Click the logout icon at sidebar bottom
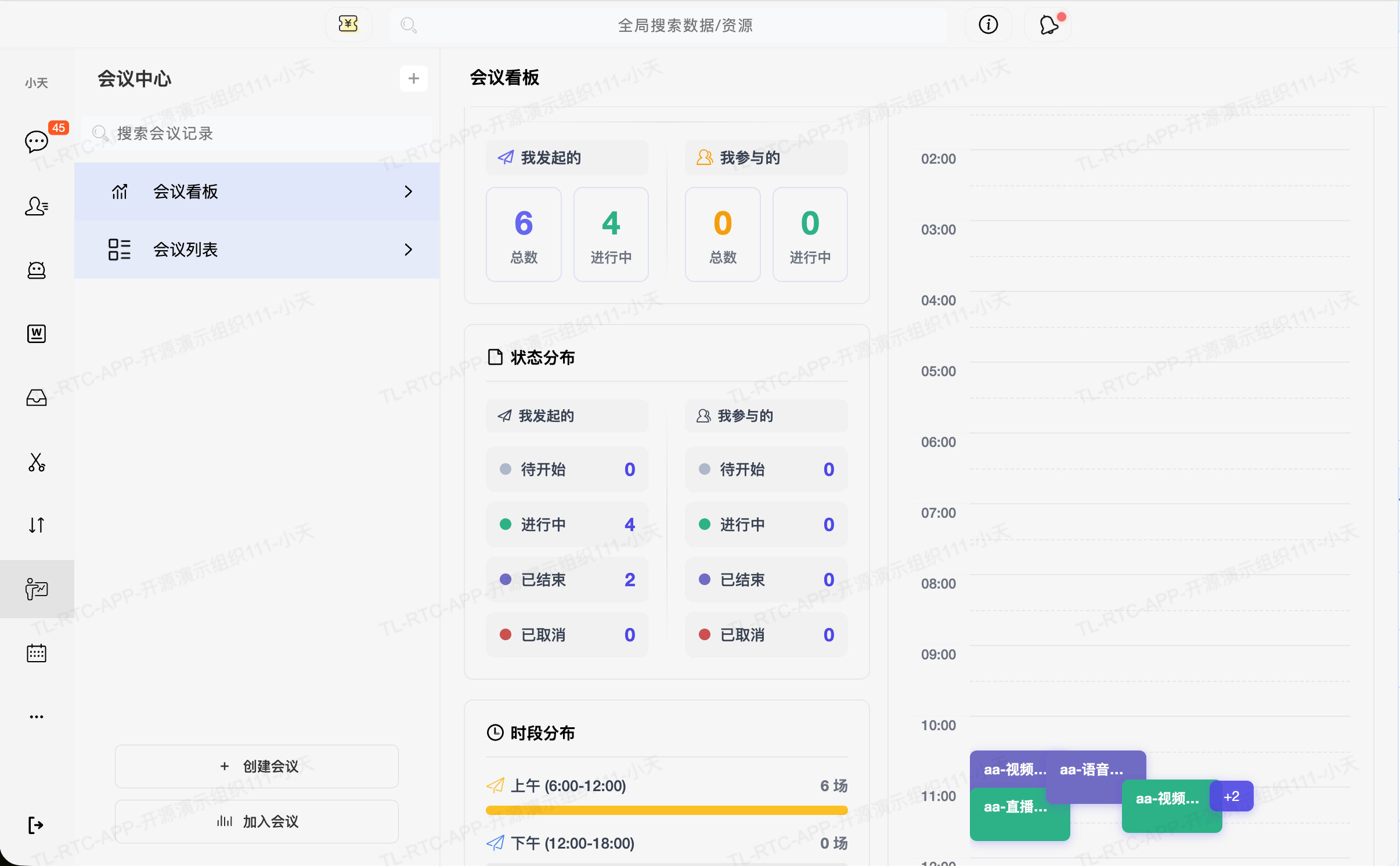Image resolution: width=1400 pixels, height=866 pixels. pyautogui.click(x=35, y=825)
